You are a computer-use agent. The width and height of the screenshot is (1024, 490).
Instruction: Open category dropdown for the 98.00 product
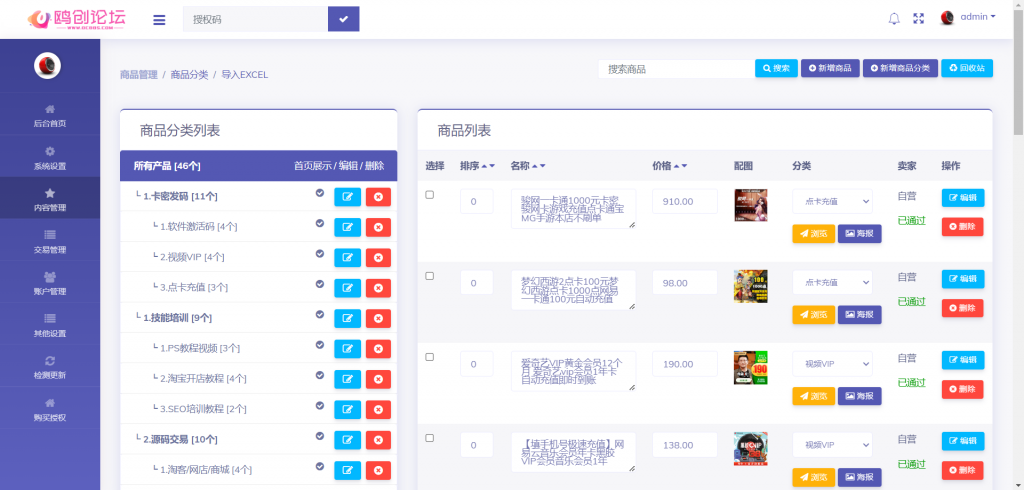coord(833,282)
